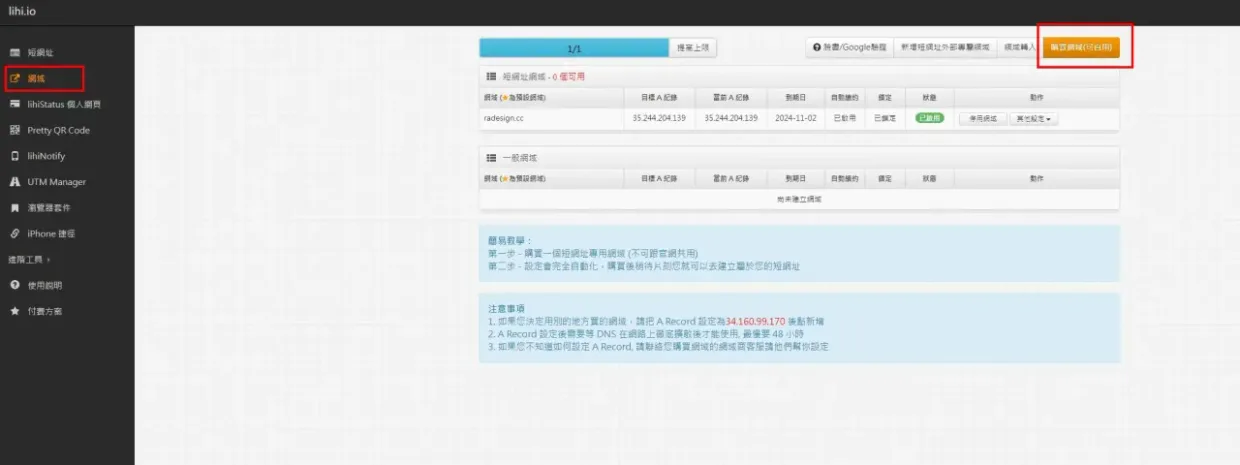
Task: Open 瀏覽器套件 via its bookmark icon
Action: (x=14, y=208)
